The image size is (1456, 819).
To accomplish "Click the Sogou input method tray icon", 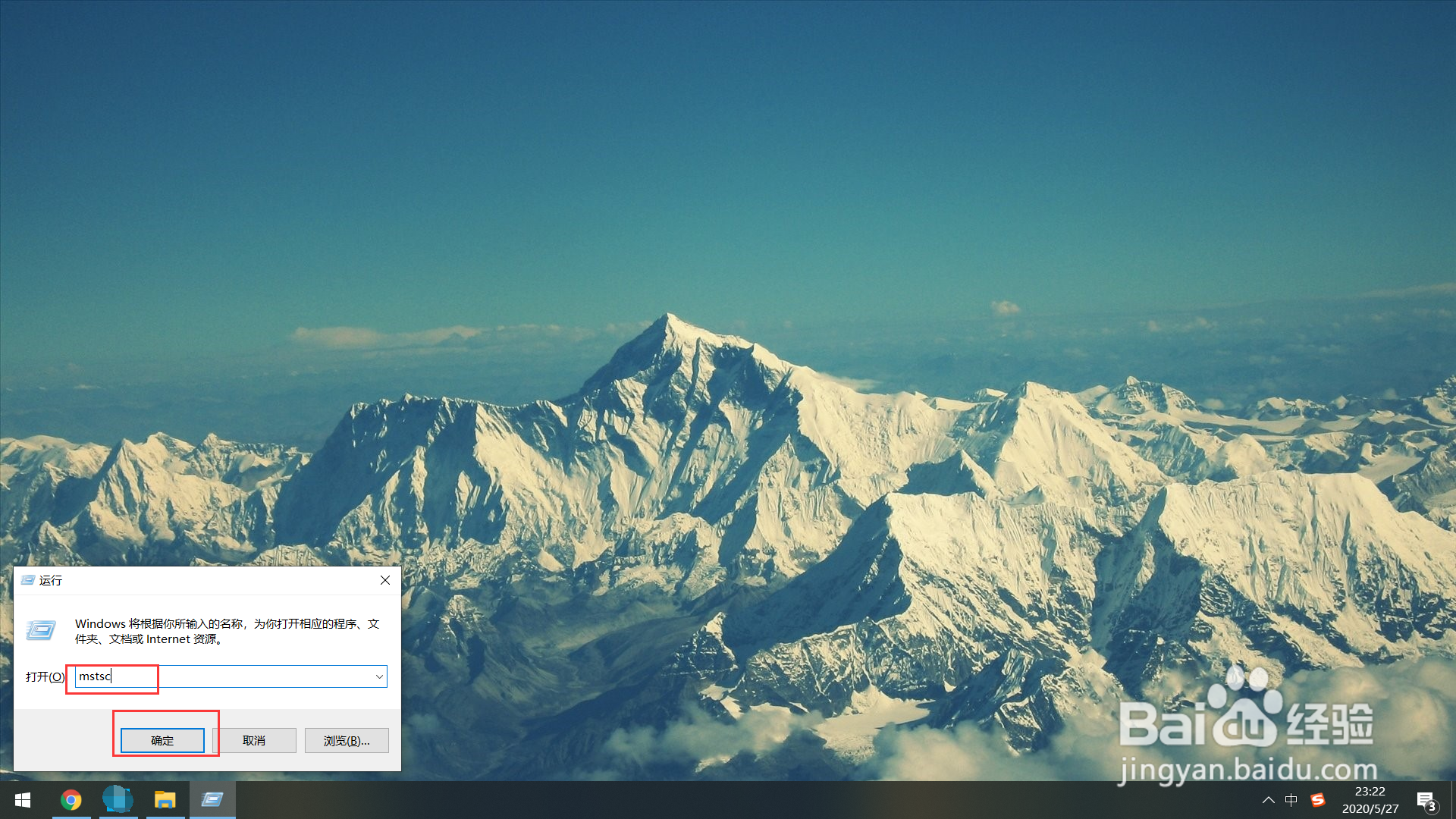I will click(x=1318, y=800).
